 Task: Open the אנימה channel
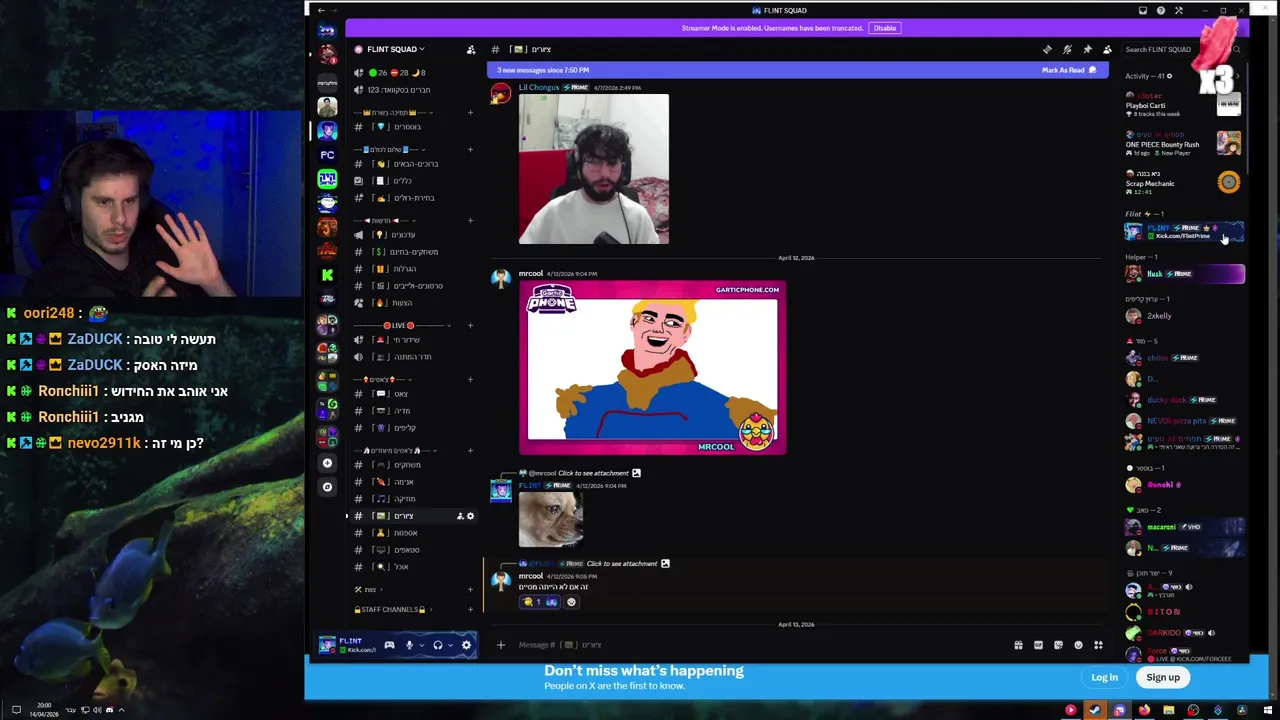click(x=413, y=482)
